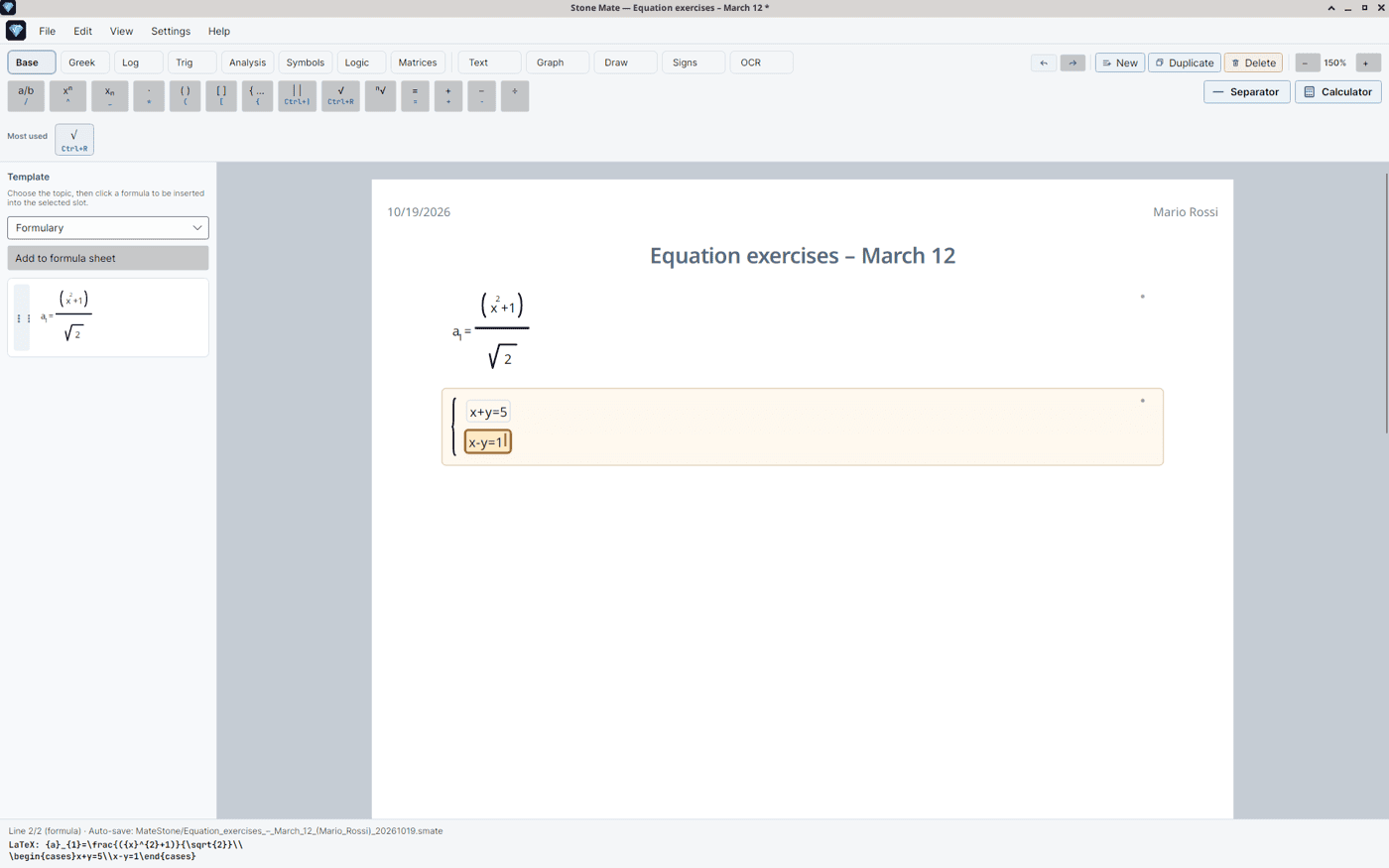Screen dimensions: 1389x868
Task: Insert the equals sign
Action: click(x=415, y=95)
